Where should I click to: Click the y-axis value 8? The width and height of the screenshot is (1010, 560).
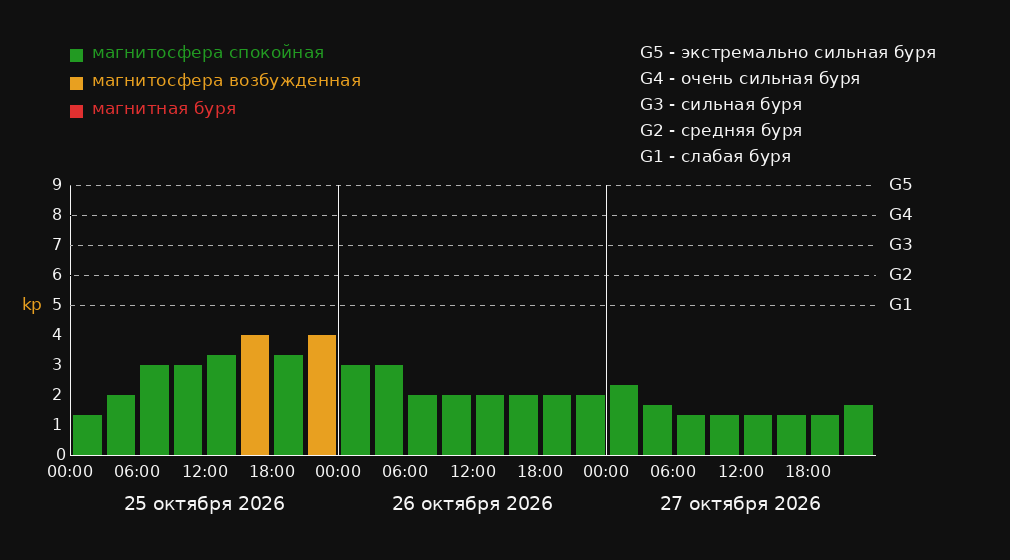click(57, 215)
